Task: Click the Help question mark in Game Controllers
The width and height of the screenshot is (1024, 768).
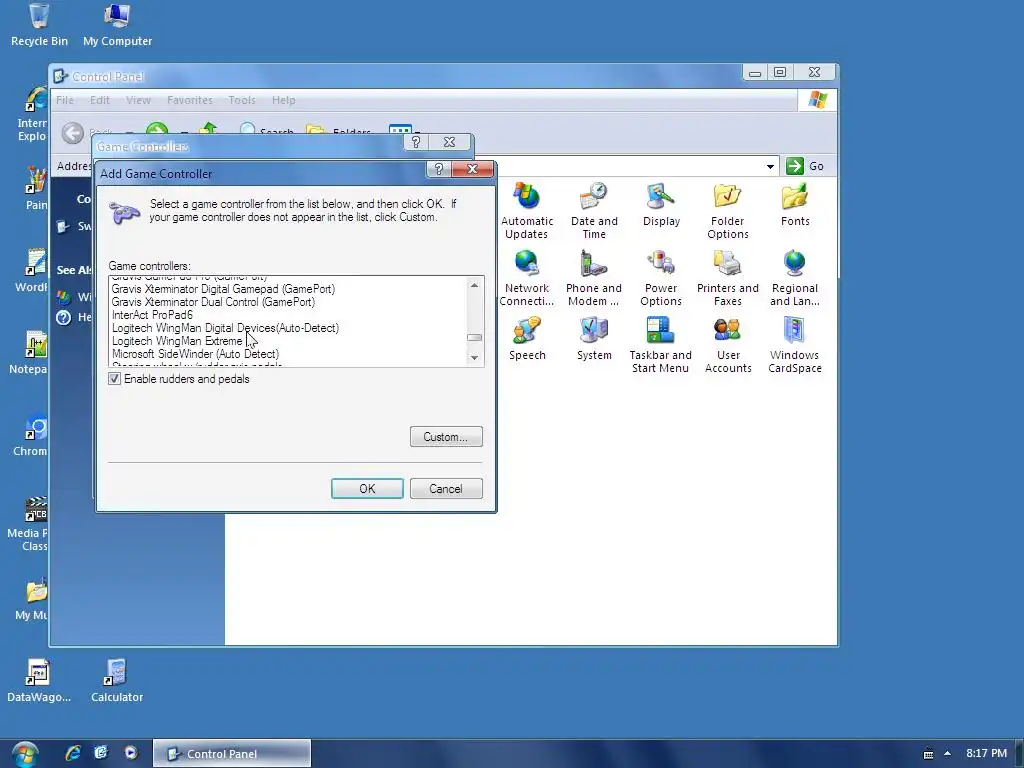Action: [x=416, y=142]
